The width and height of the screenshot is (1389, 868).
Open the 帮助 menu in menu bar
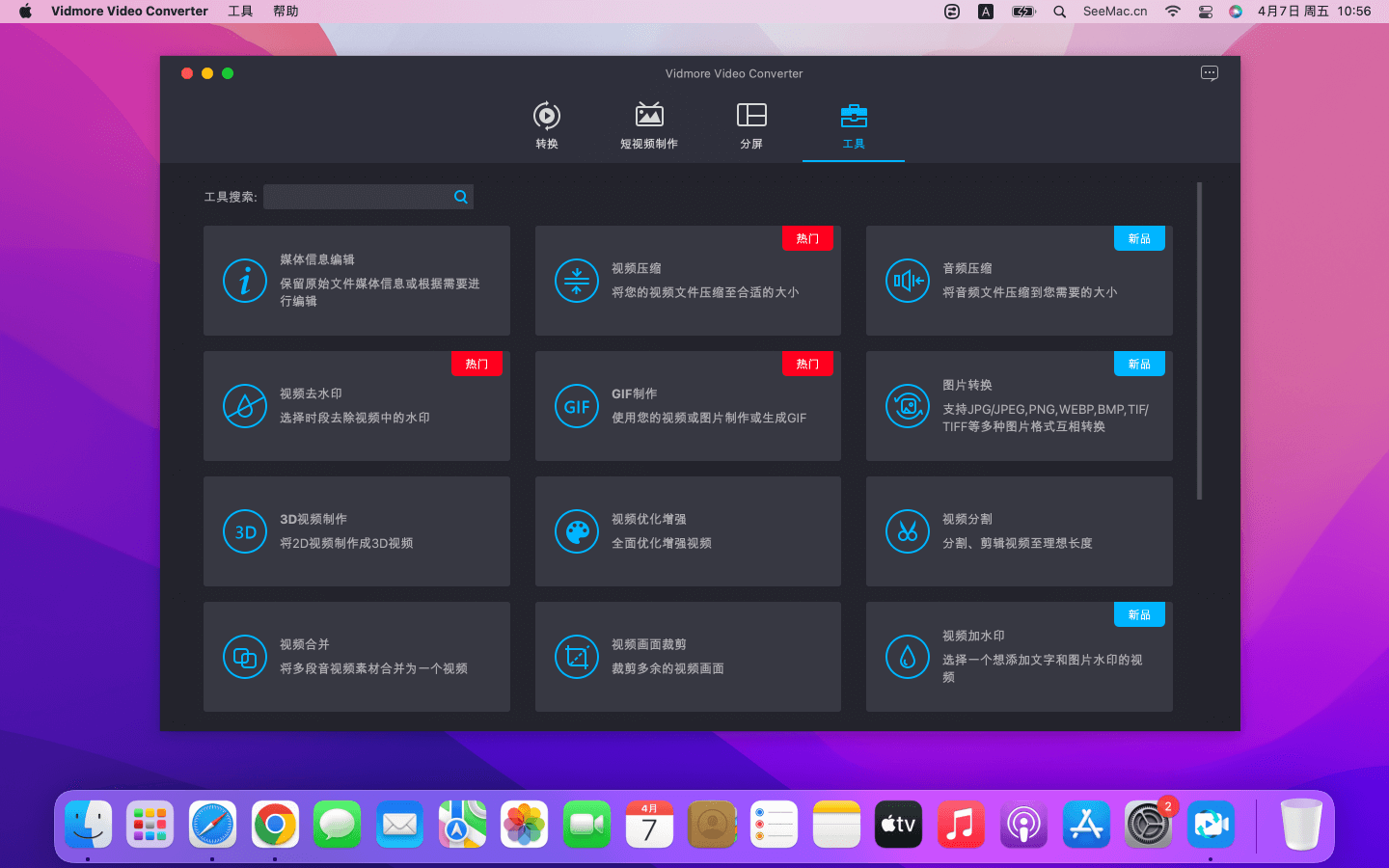point(286,12)
